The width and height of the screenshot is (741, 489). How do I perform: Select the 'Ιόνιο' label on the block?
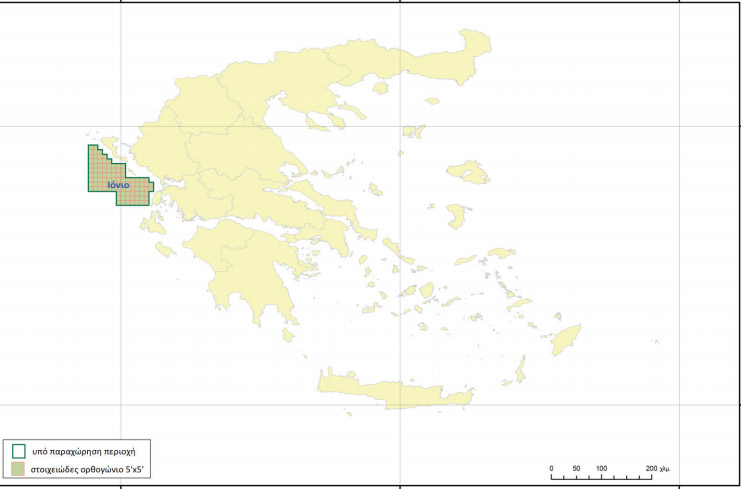[119, 185]
